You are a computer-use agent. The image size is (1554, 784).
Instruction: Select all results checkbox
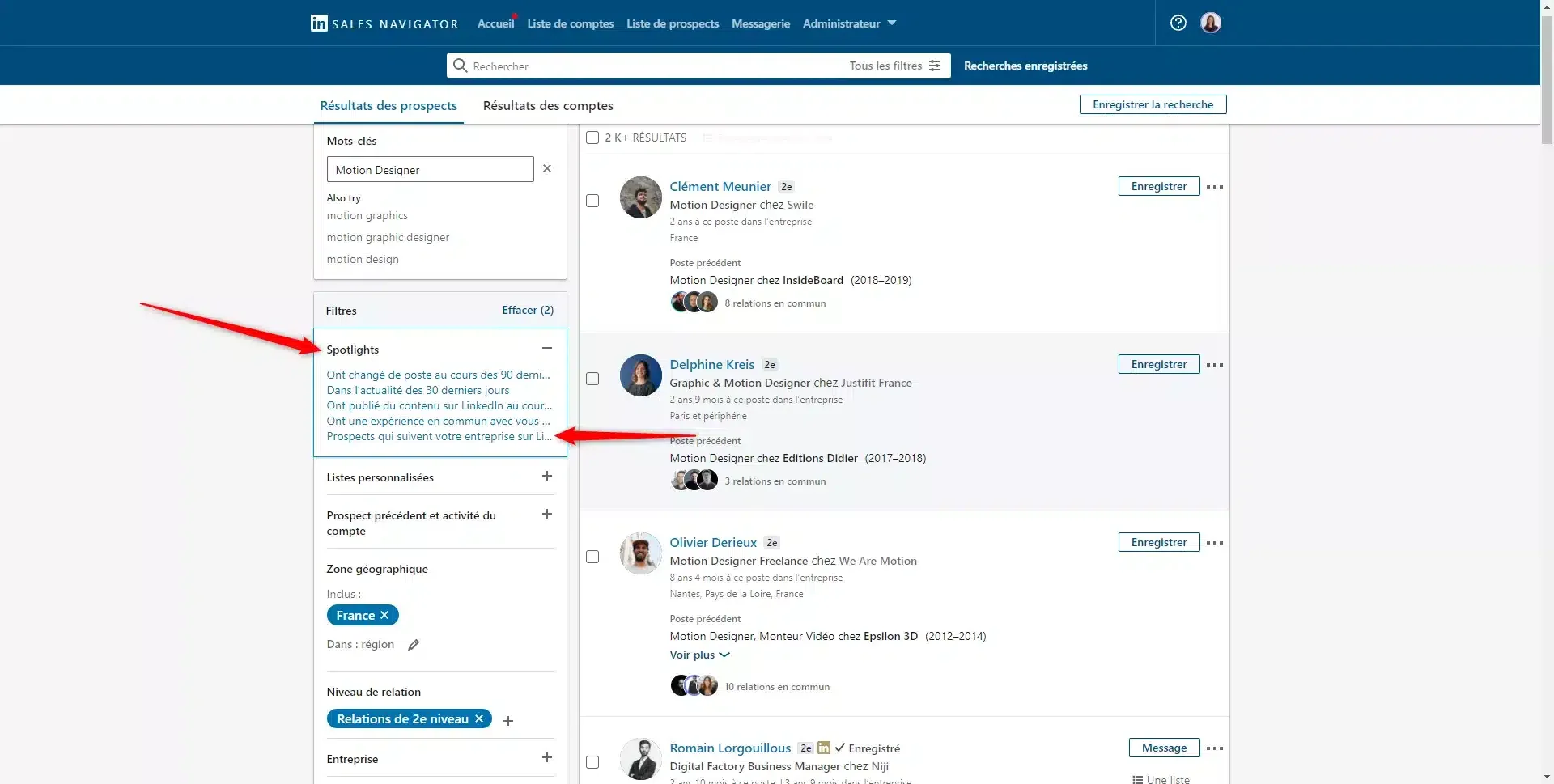point(592,138)
